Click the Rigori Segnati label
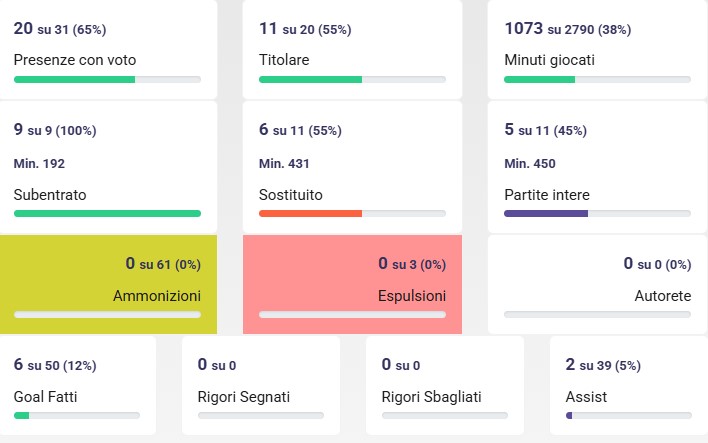Viewport: 708px width, 443px height. click(244, 397)
